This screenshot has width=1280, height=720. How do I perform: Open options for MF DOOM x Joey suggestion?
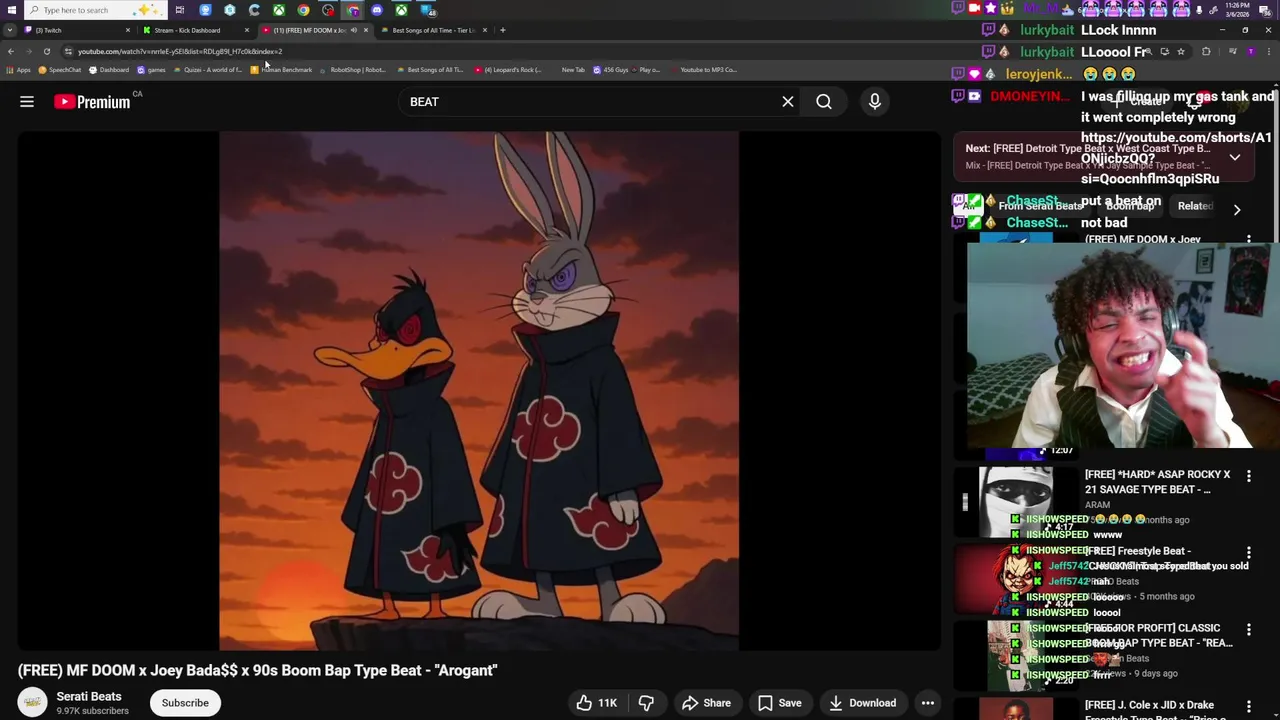pyautogui.click(x=1249, y=240)
